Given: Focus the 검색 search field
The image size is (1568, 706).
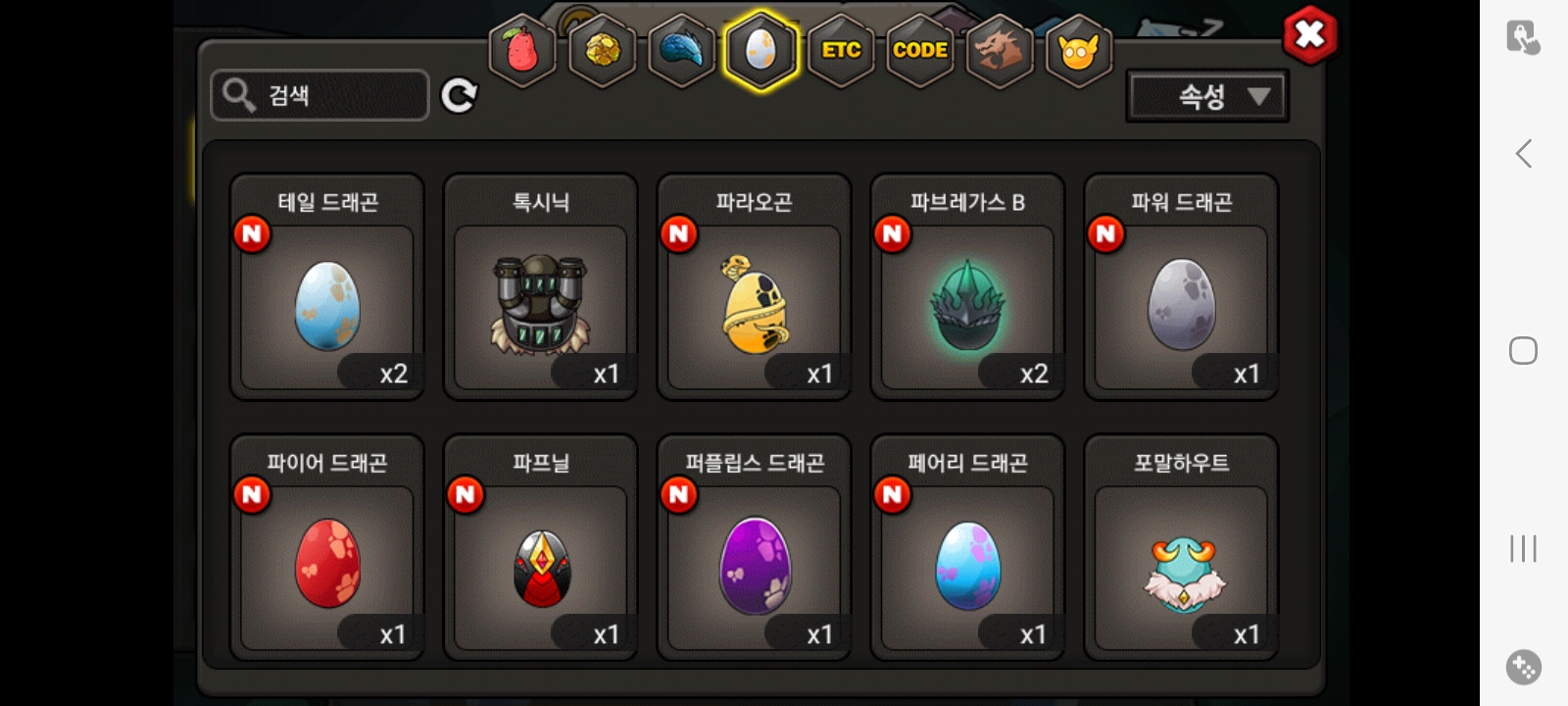Looking at the screenshot, I should pos(319,95).
